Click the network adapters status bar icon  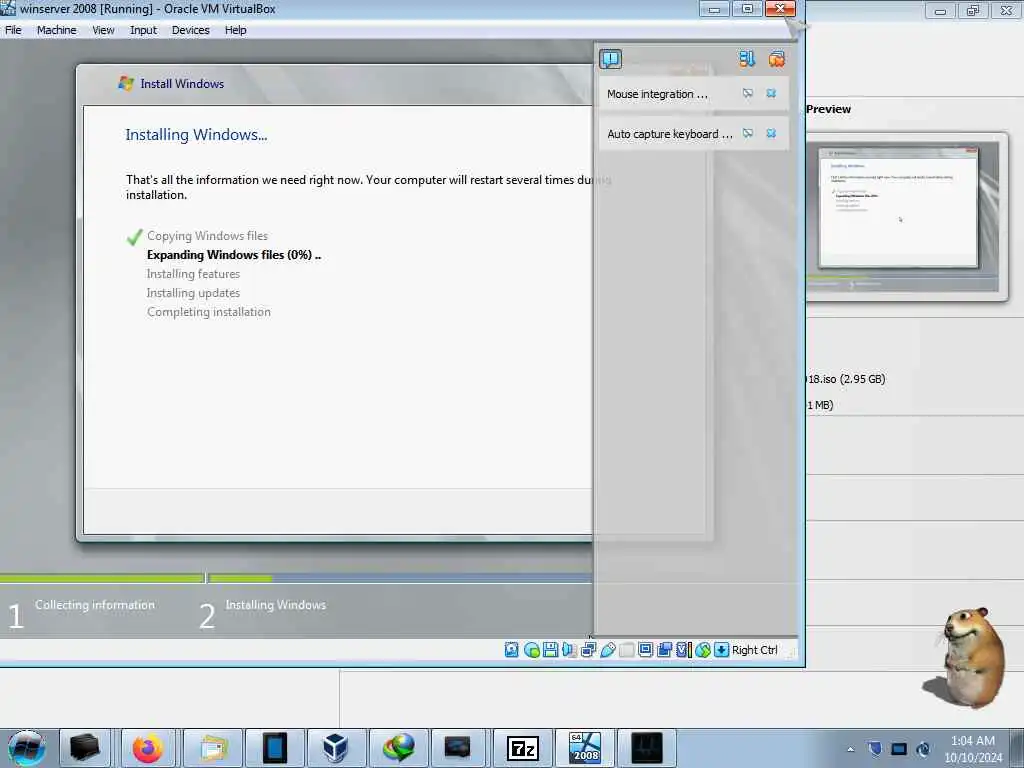(x=588, y=650)
